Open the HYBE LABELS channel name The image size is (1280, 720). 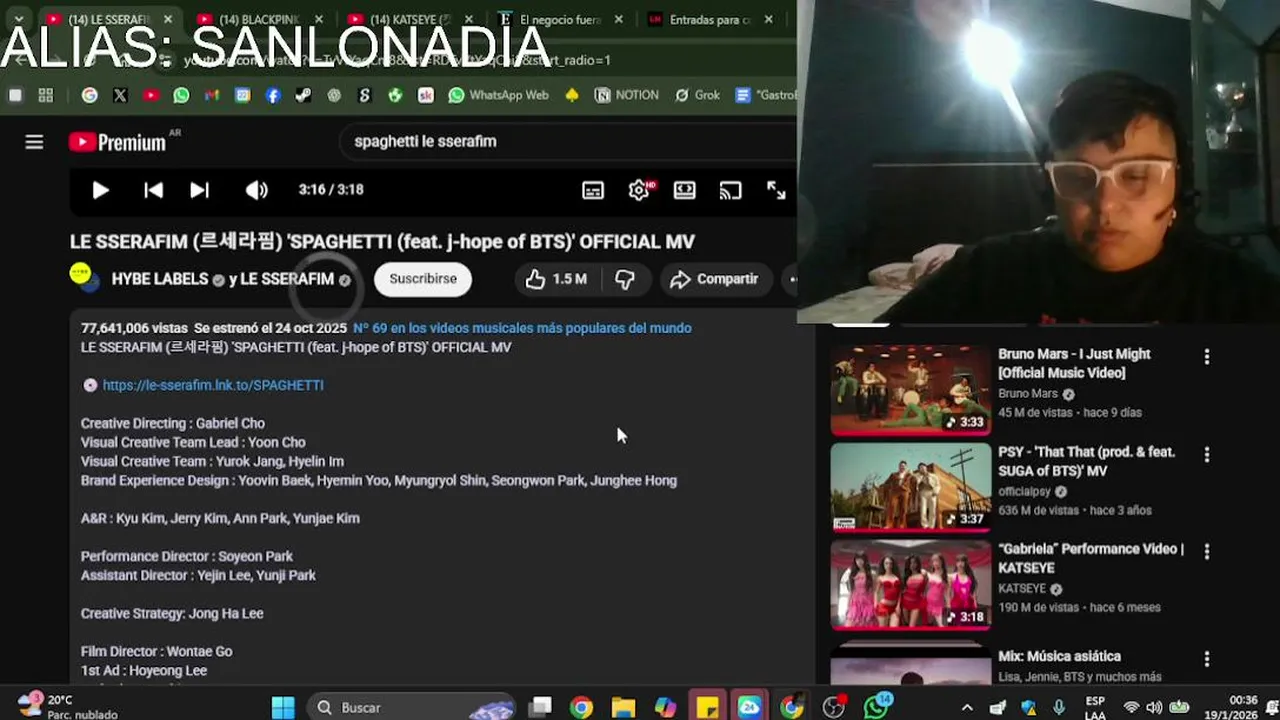click(160, 280)
